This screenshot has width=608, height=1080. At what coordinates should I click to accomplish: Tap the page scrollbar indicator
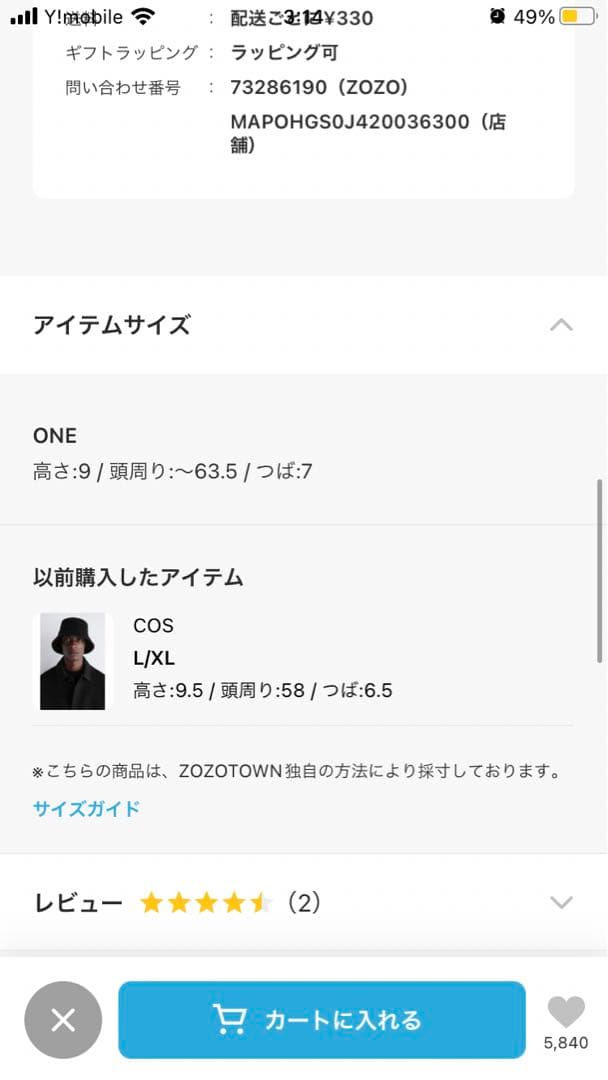tap(600, 570)
